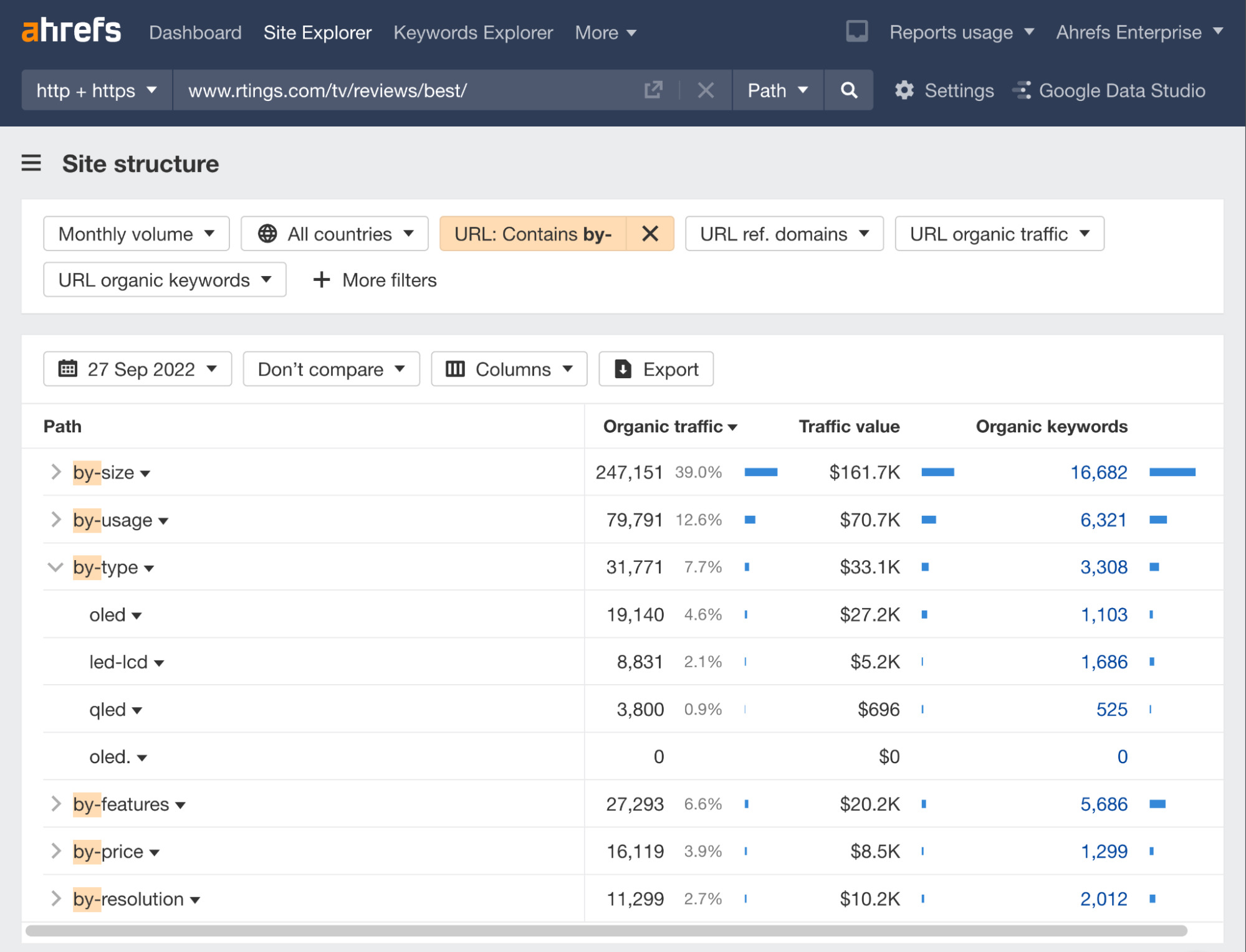1246x952 pixels.
Task: Open URL in new tab icon
Action: pos(653,90)
